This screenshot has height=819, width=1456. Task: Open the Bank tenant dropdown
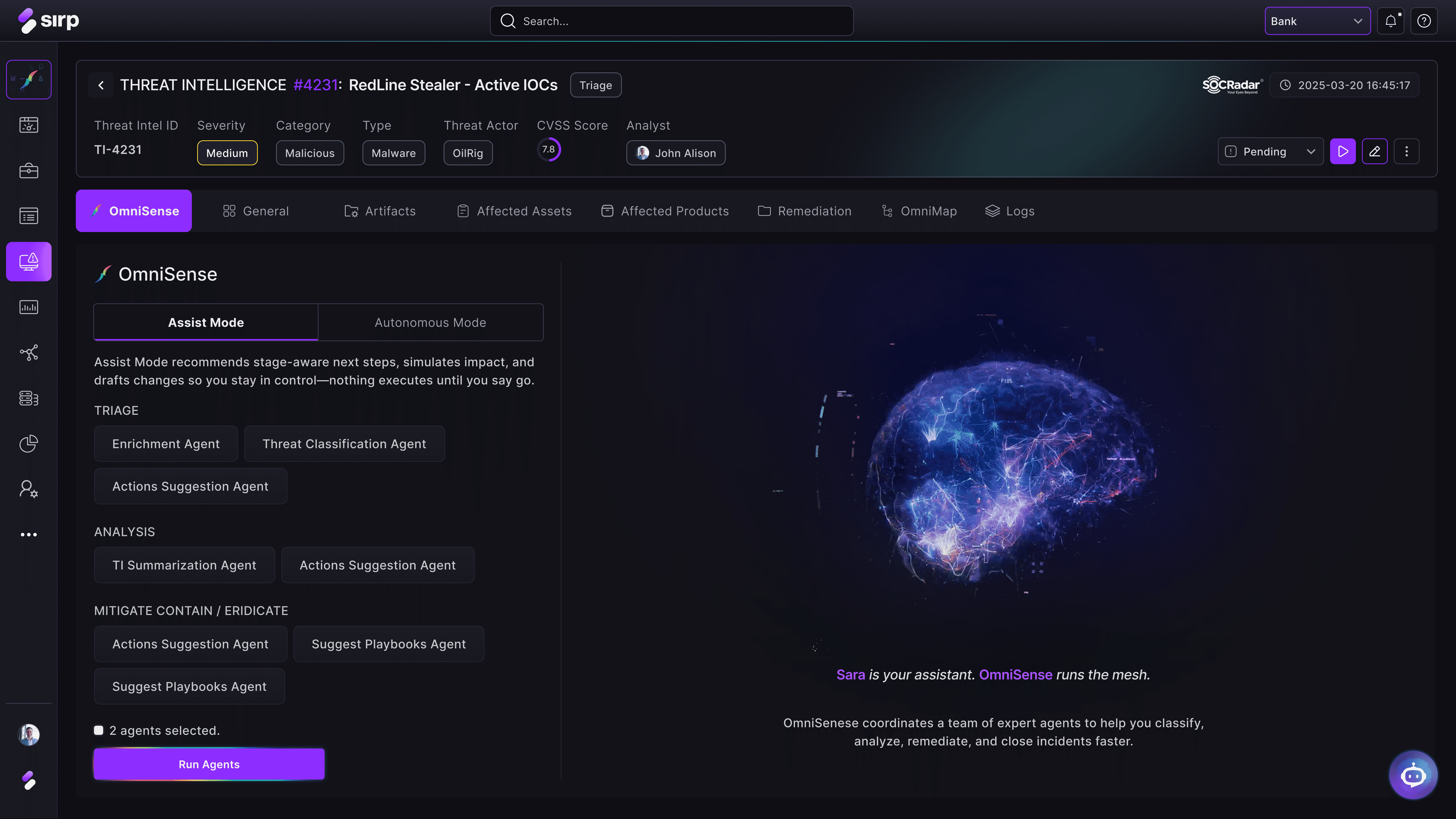click(1317, 21)
